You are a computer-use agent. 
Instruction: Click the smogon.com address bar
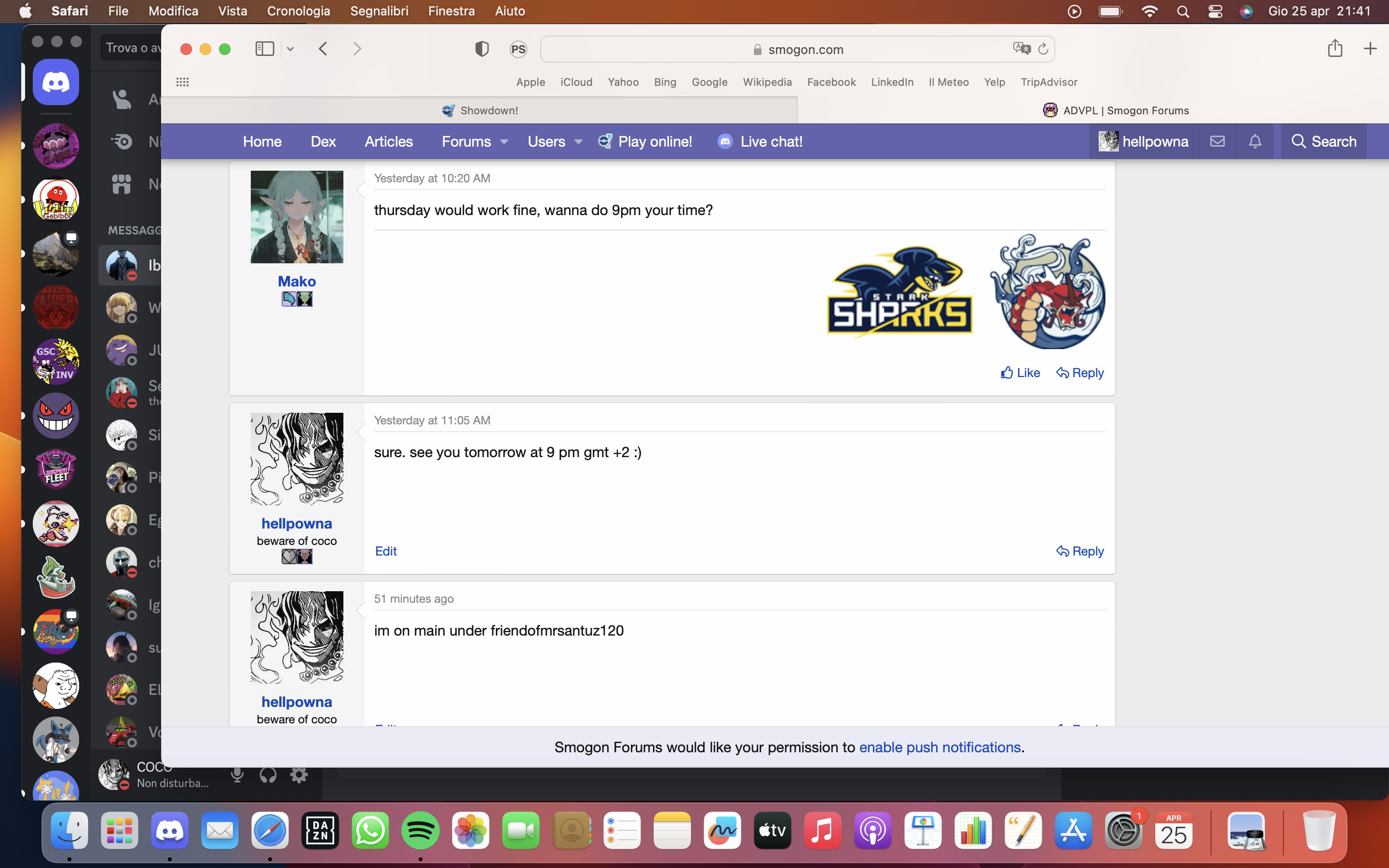click(797, 49)
